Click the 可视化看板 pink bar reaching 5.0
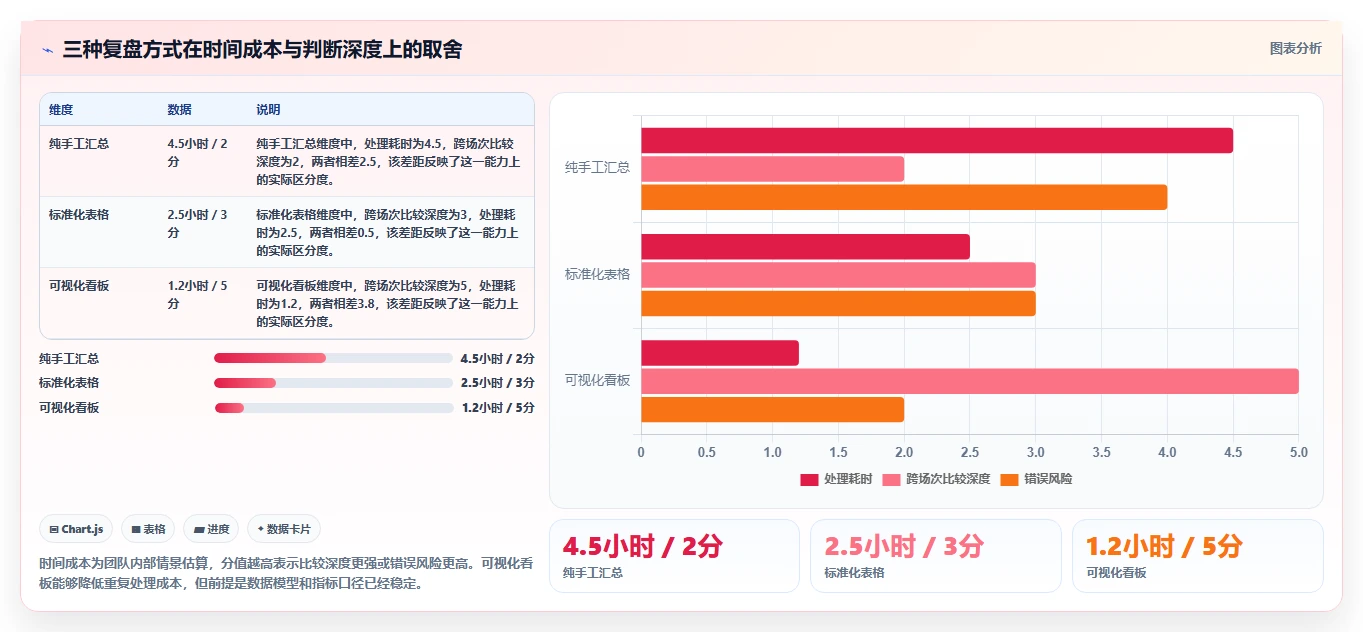This screenshot has width=1363, height=632. [970, 381]
